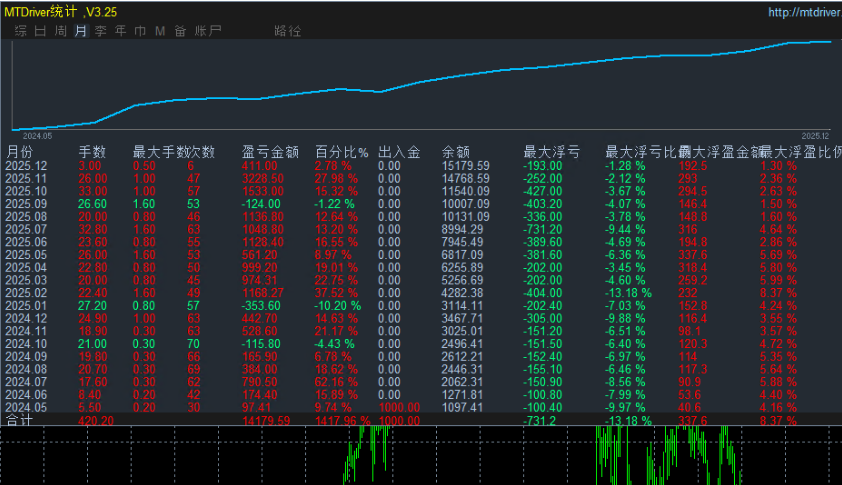Viewport: 842px width, 485px height.
Task: Switch to the 季 (quarterly) tab
Action: pyautogui.click(x=100, y=31)
